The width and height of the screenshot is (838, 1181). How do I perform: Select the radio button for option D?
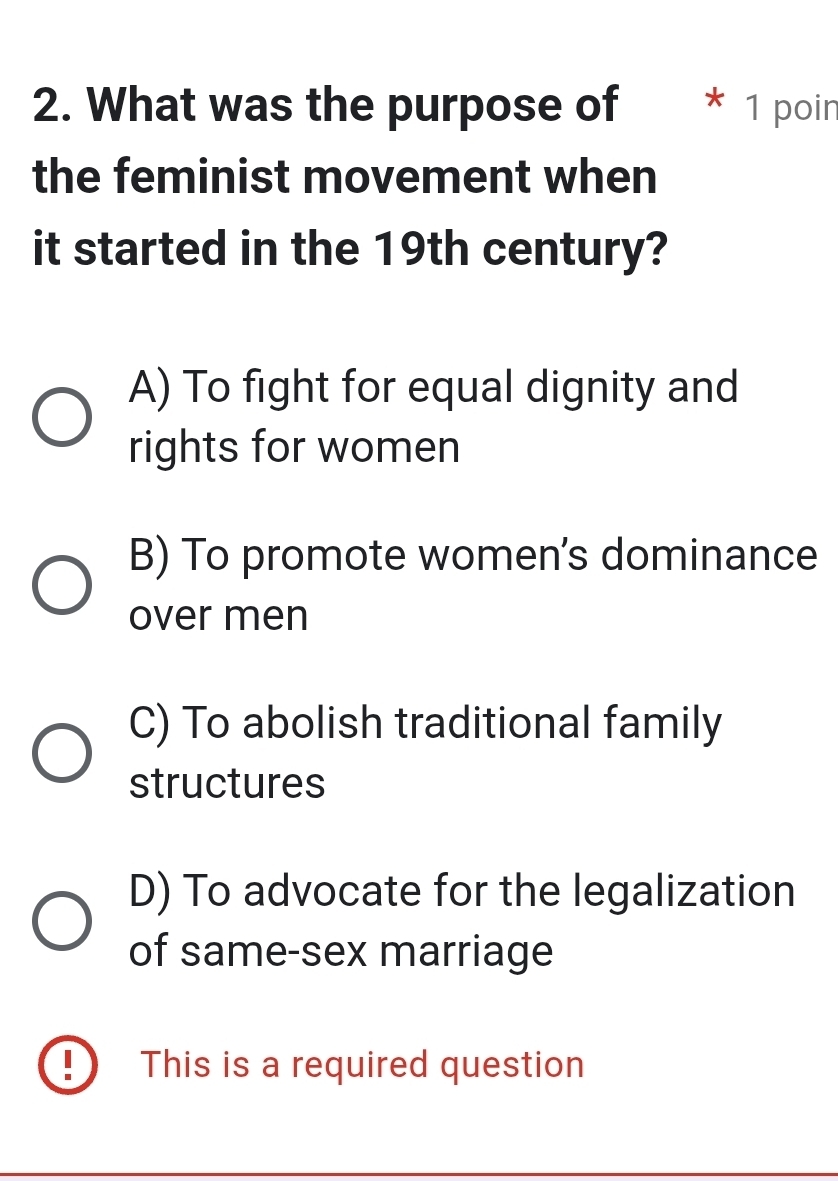point(64,921)
